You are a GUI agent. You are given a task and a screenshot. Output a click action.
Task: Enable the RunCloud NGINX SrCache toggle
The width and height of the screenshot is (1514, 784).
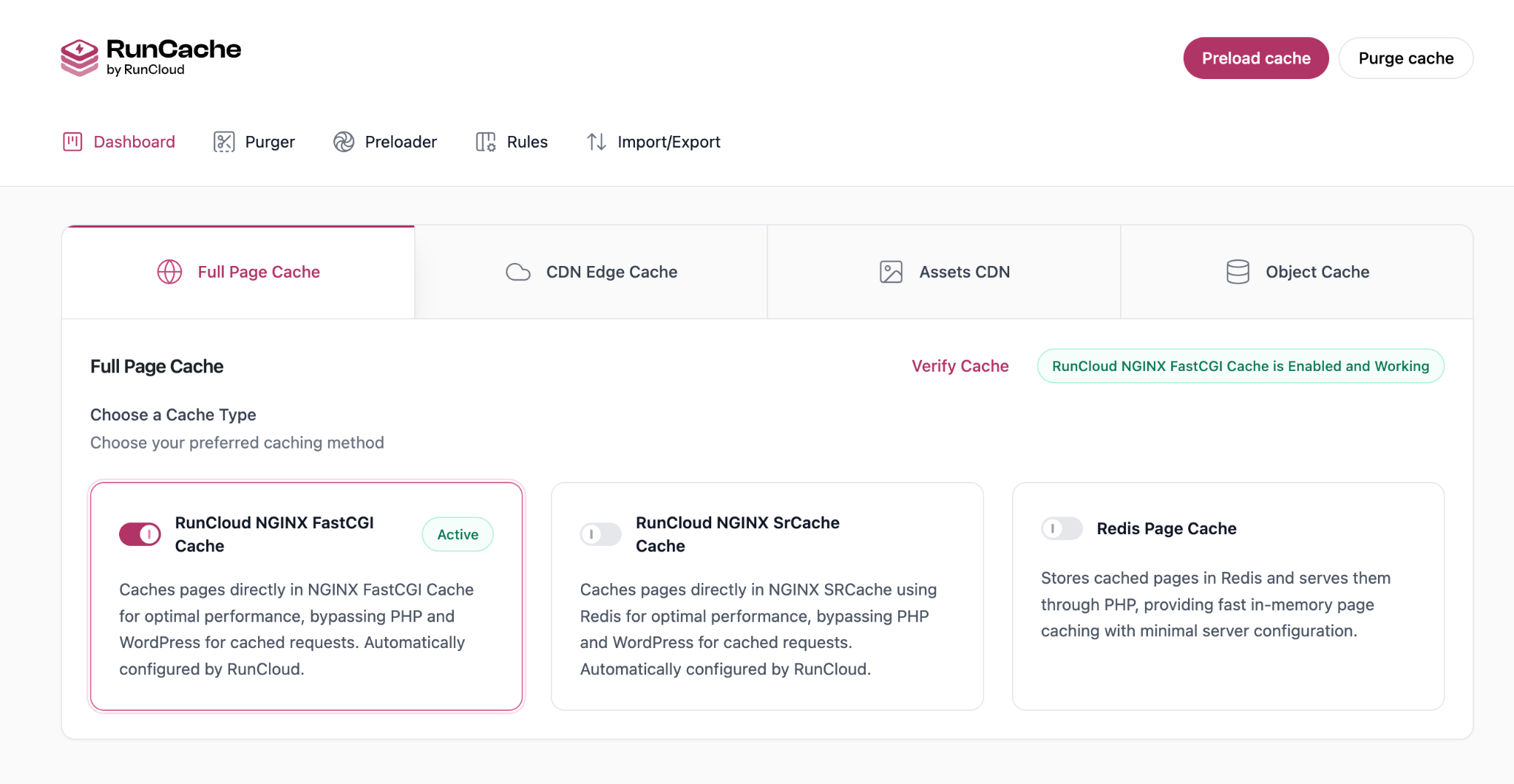[600, 534]
